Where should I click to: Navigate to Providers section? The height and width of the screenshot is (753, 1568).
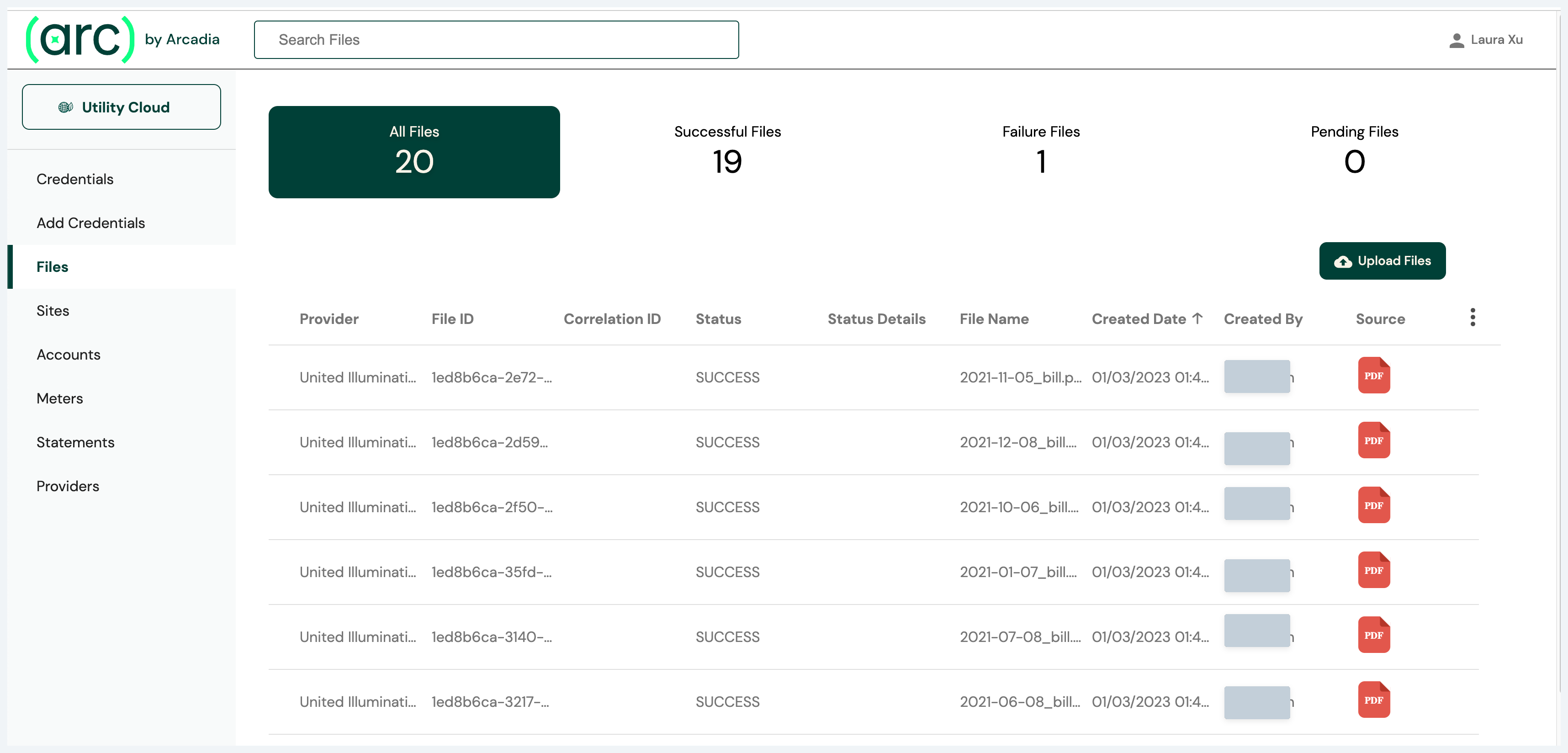[68, 486]
